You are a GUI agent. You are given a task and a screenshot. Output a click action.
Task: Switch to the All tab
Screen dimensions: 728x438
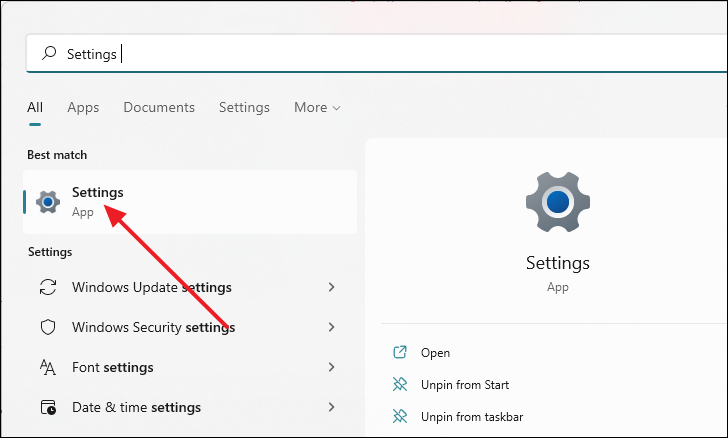(x=35, y=107)
